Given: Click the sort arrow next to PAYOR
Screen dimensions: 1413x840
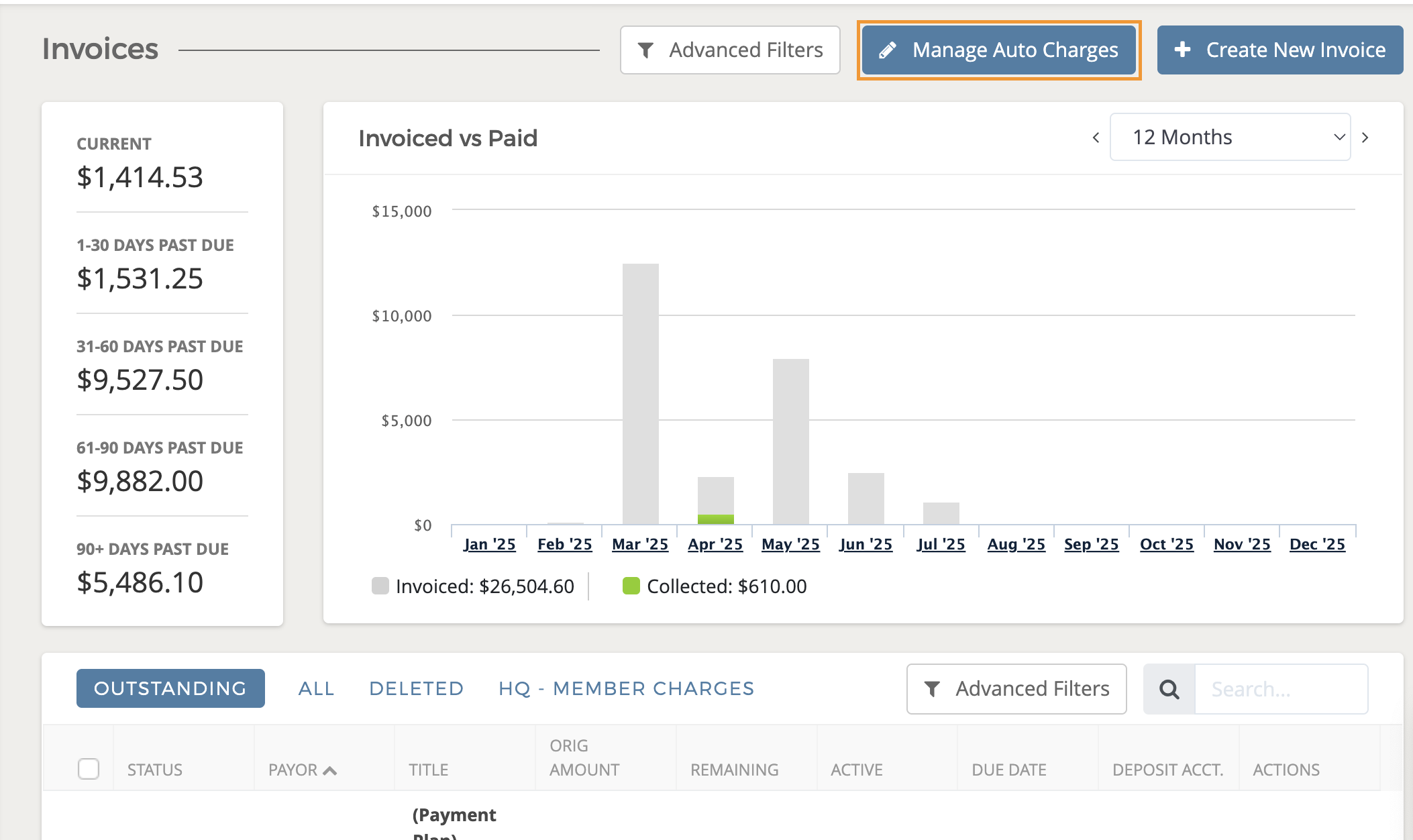Looking at the screenshot, I should tap(330, 770).
